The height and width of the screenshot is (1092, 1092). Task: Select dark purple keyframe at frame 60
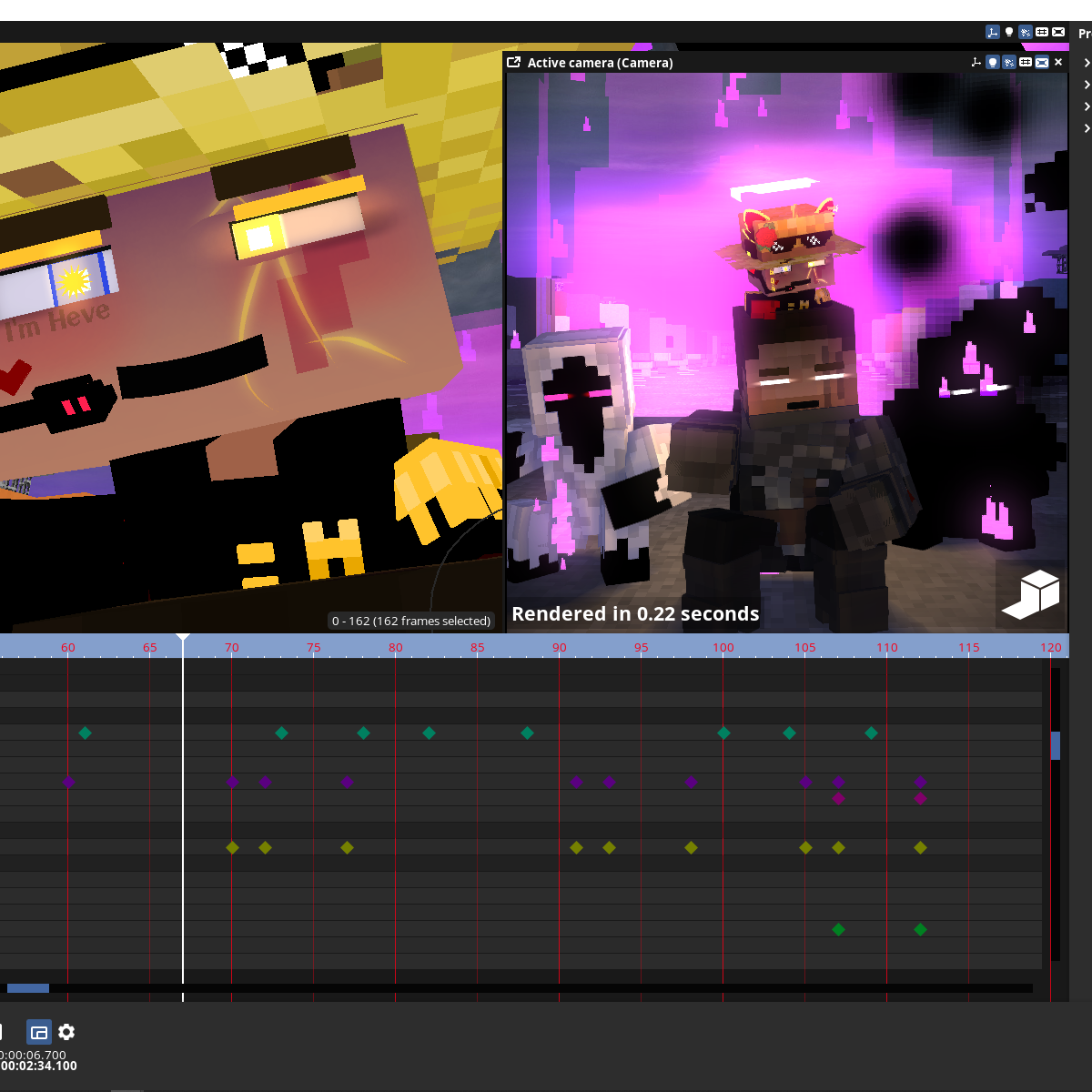(68, 782)
